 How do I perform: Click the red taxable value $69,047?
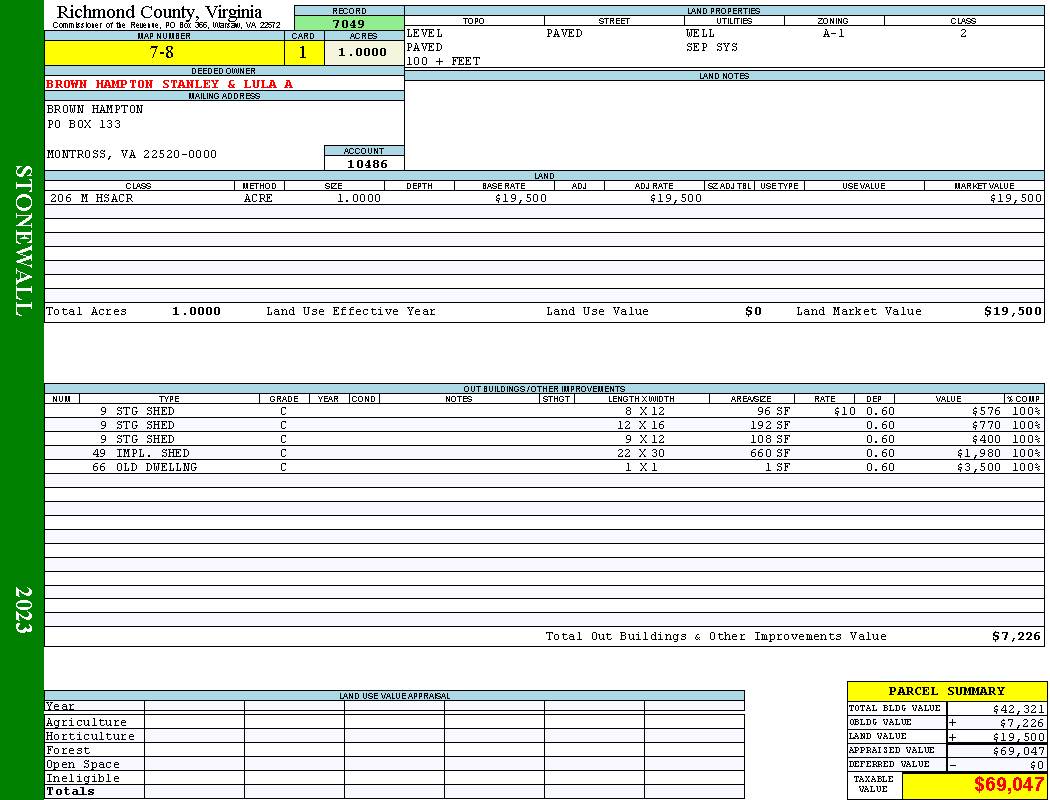[1008, 785]
